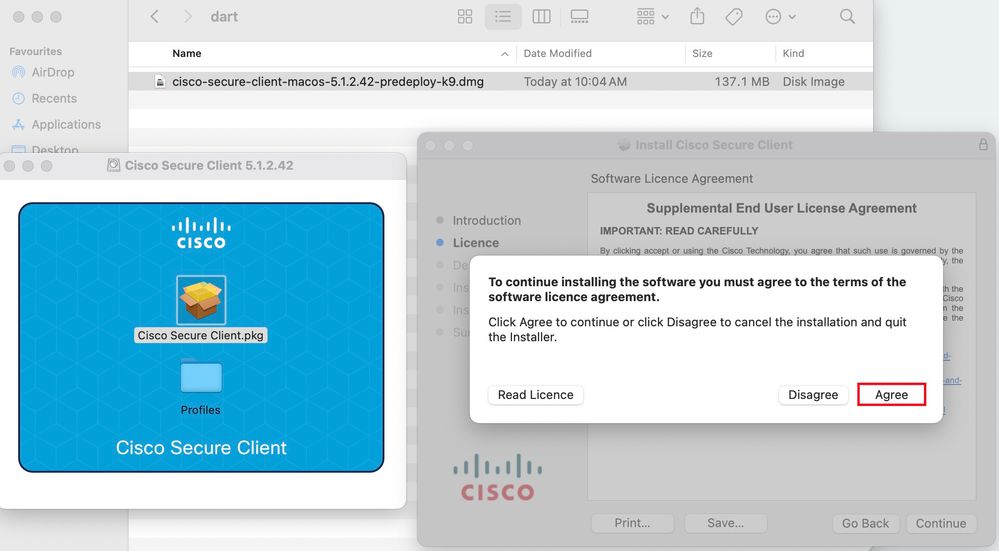Click the Name column sort chevron
Screen dimensions: 999x551
[x=505, y=54]
